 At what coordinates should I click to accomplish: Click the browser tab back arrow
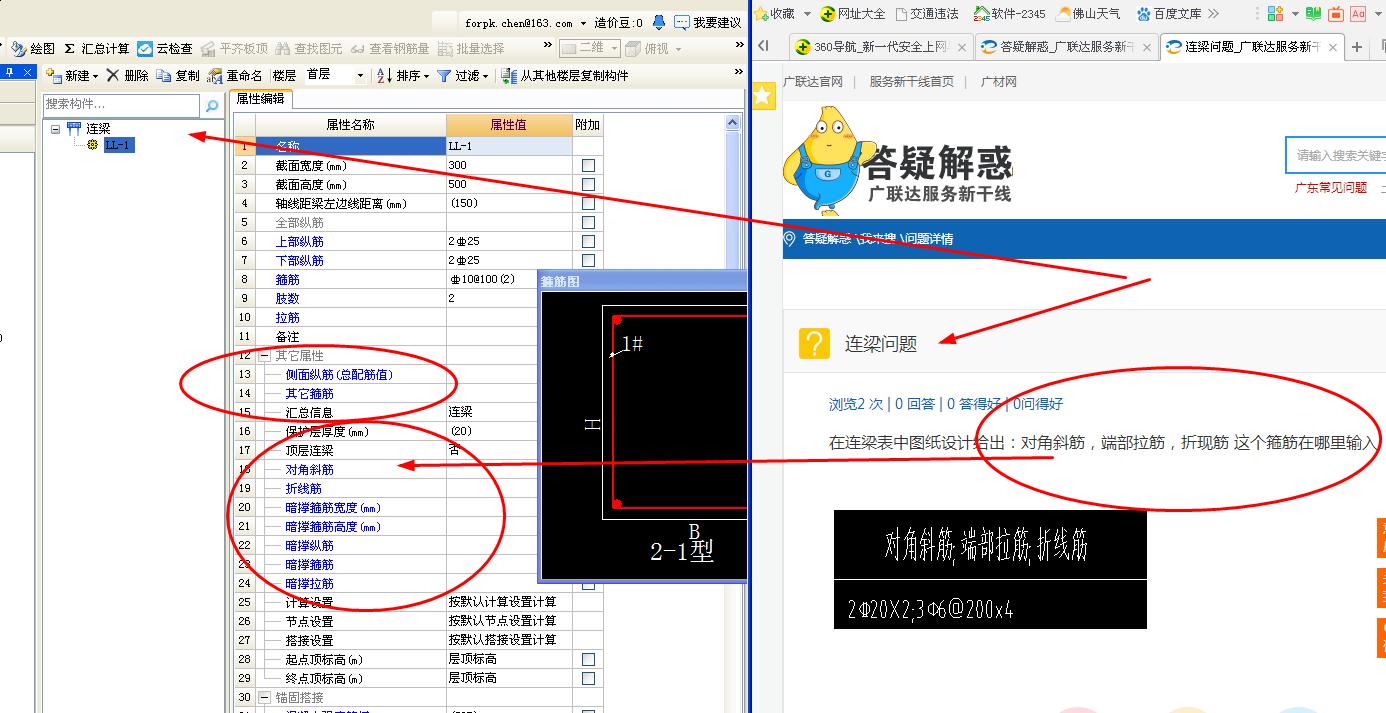(x=764, y=46)
